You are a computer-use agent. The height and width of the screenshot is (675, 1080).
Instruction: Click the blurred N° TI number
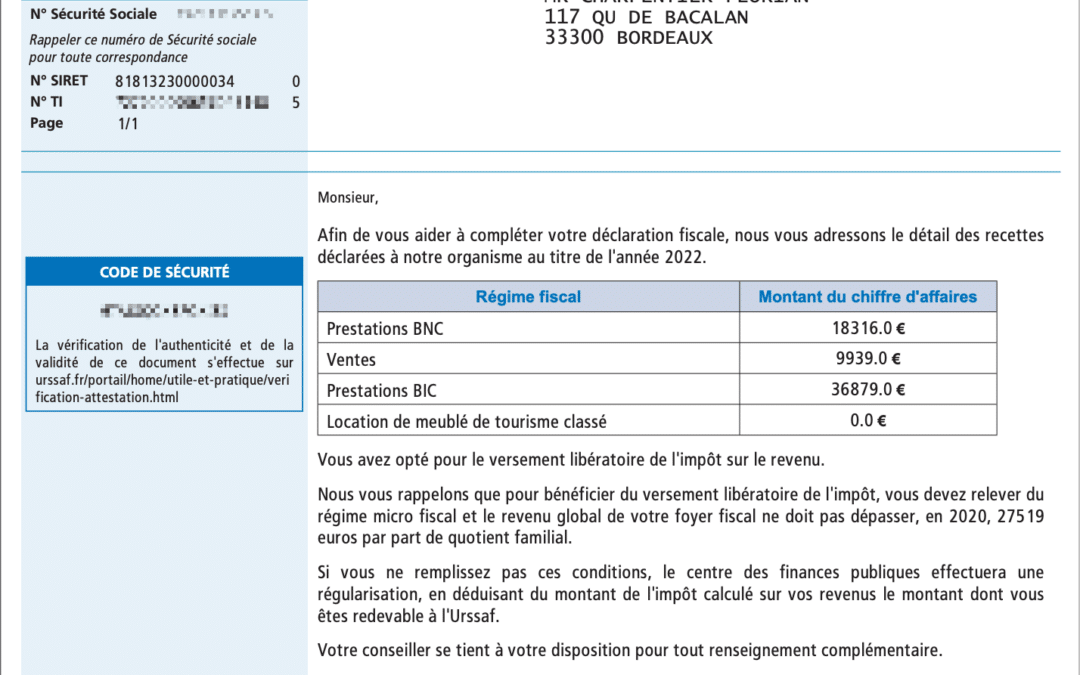click(192, 102)
